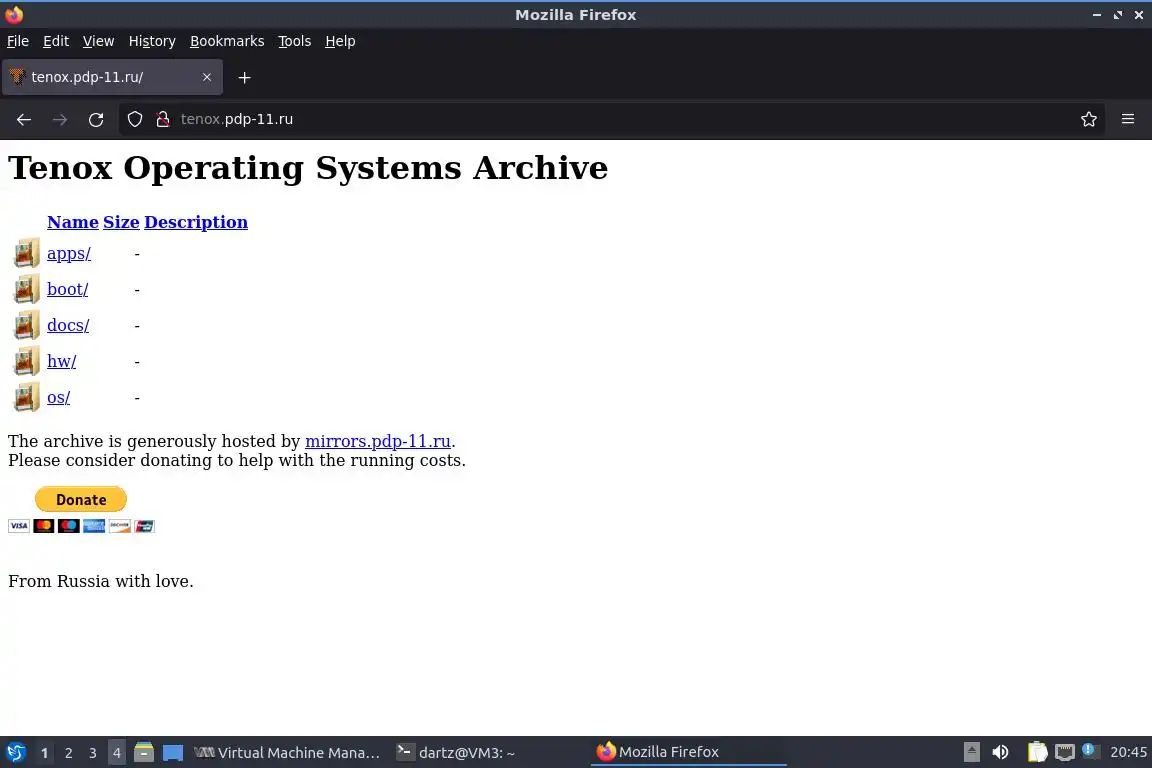Screen dimensions: 1152x768
Task: Click the boot folder icon
Action: (x=26, y=289)
